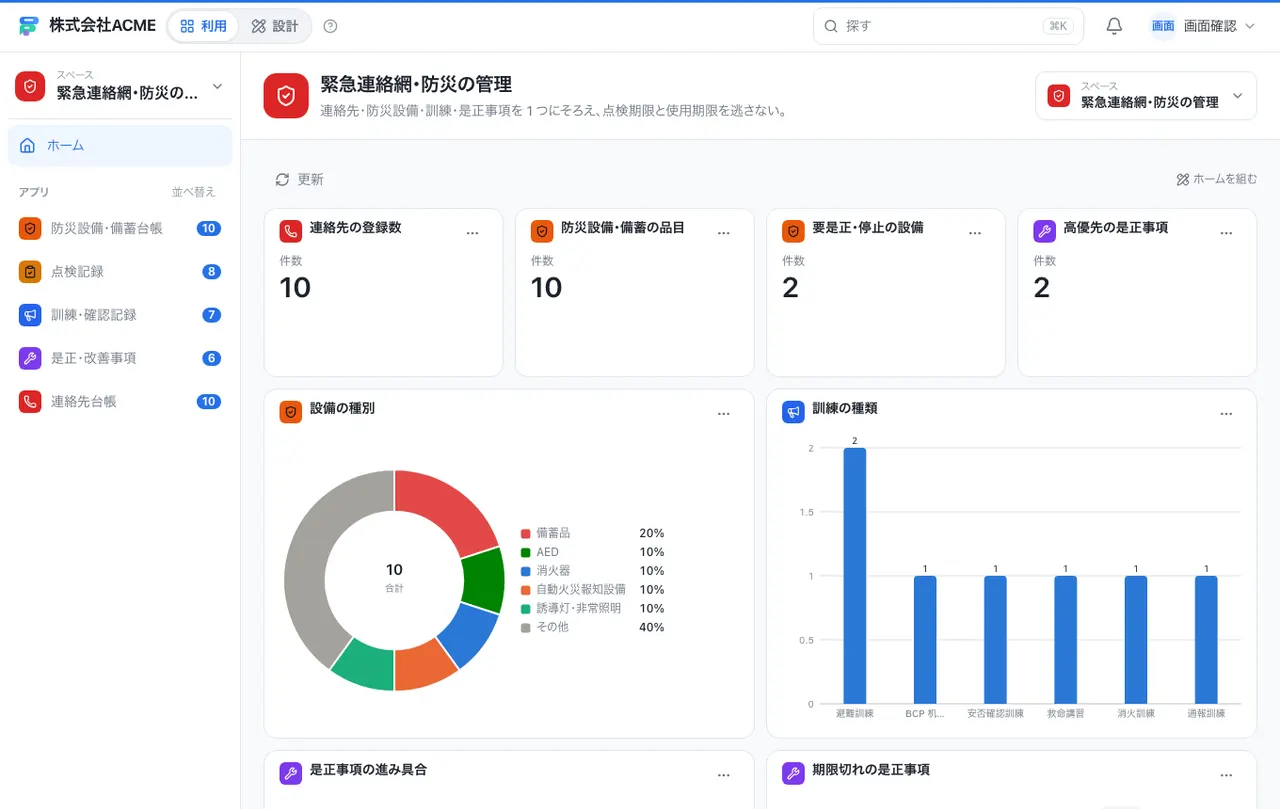
Task: Click the red shield icon beside the page title
Action: click(x=286, y=95)
